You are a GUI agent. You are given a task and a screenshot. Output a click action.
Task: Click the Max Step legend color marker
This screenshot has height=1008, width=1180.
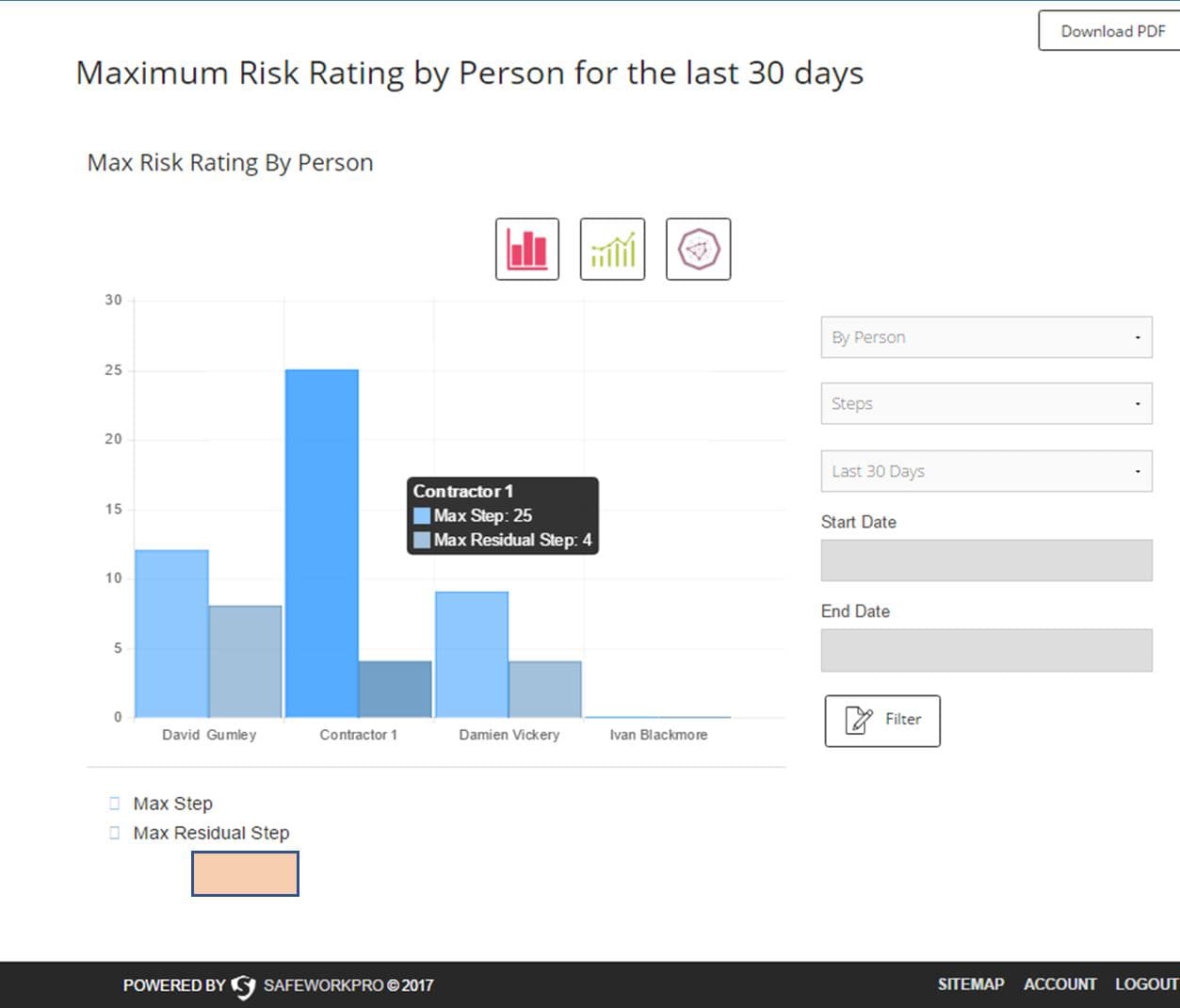[114, 803]
